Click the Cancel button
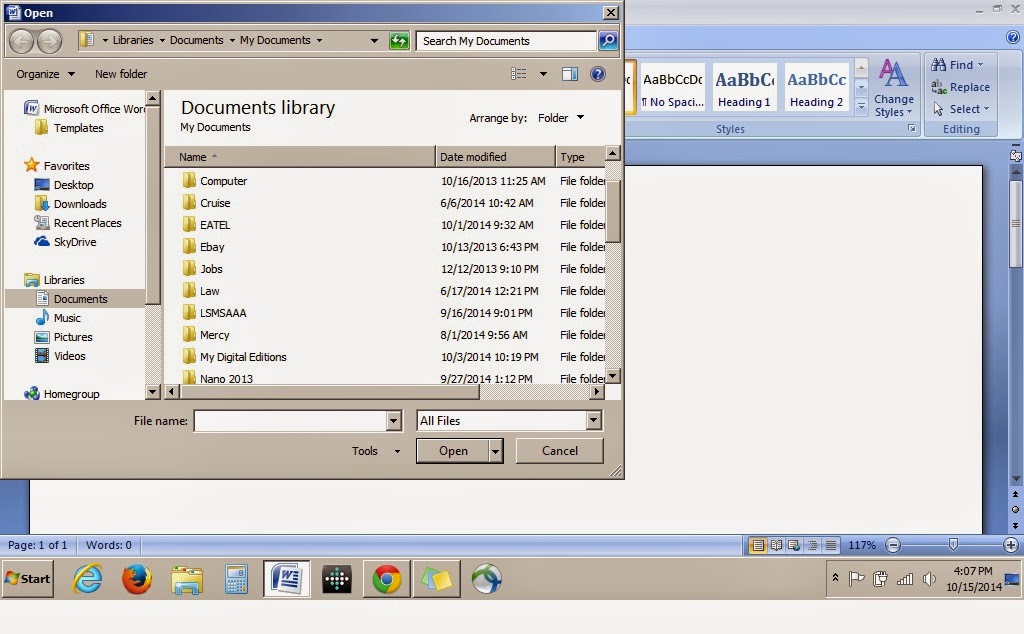 tap(560, 451)
